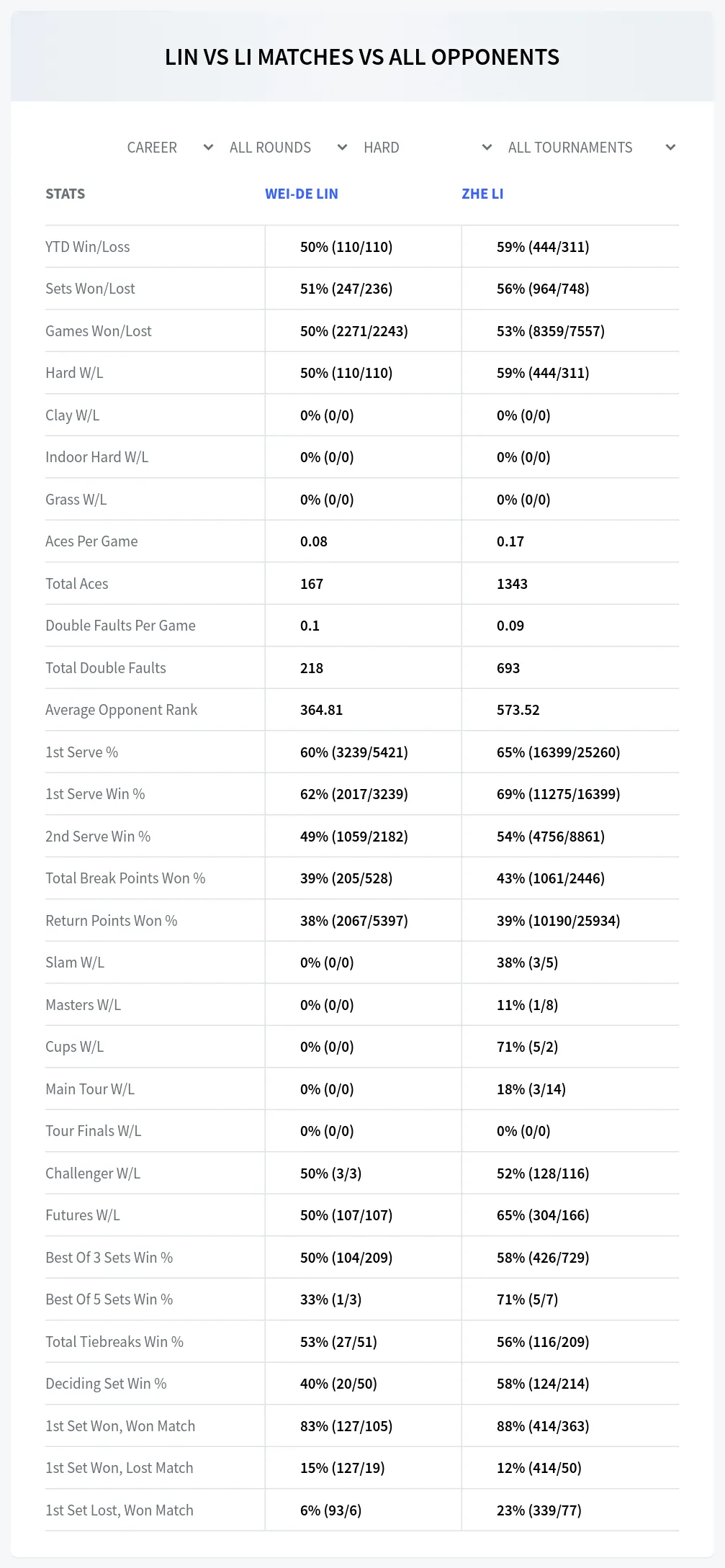This screenshot has width=725, height=1568.
Task: Click the chevron beside CAREER
Action: tap(208, 148)
